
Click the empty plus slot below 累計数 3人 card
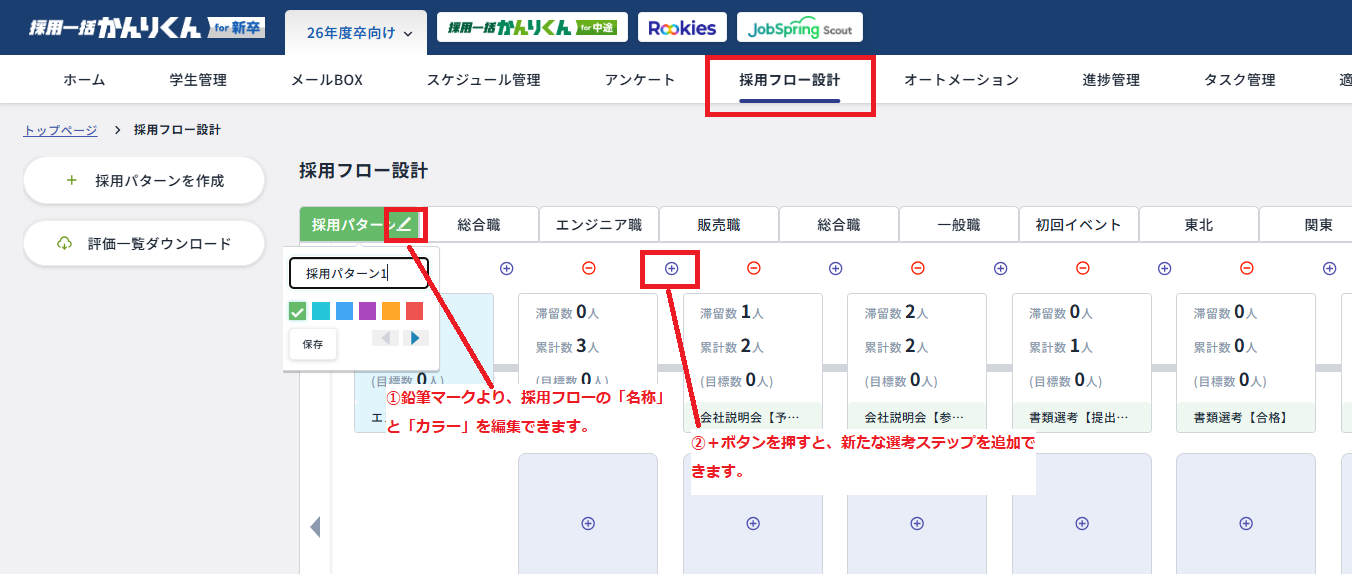click(588, 523)
